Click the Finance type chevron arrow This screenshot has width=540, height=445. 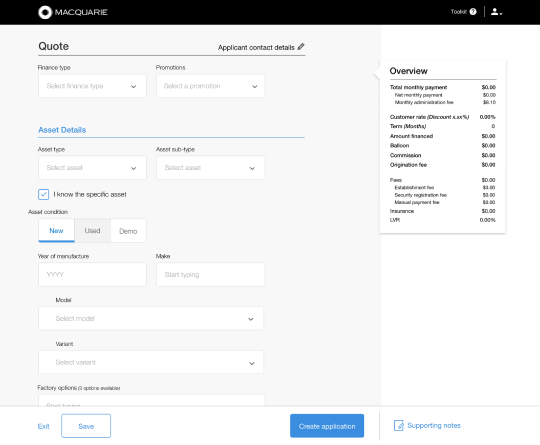coord(134,86)
